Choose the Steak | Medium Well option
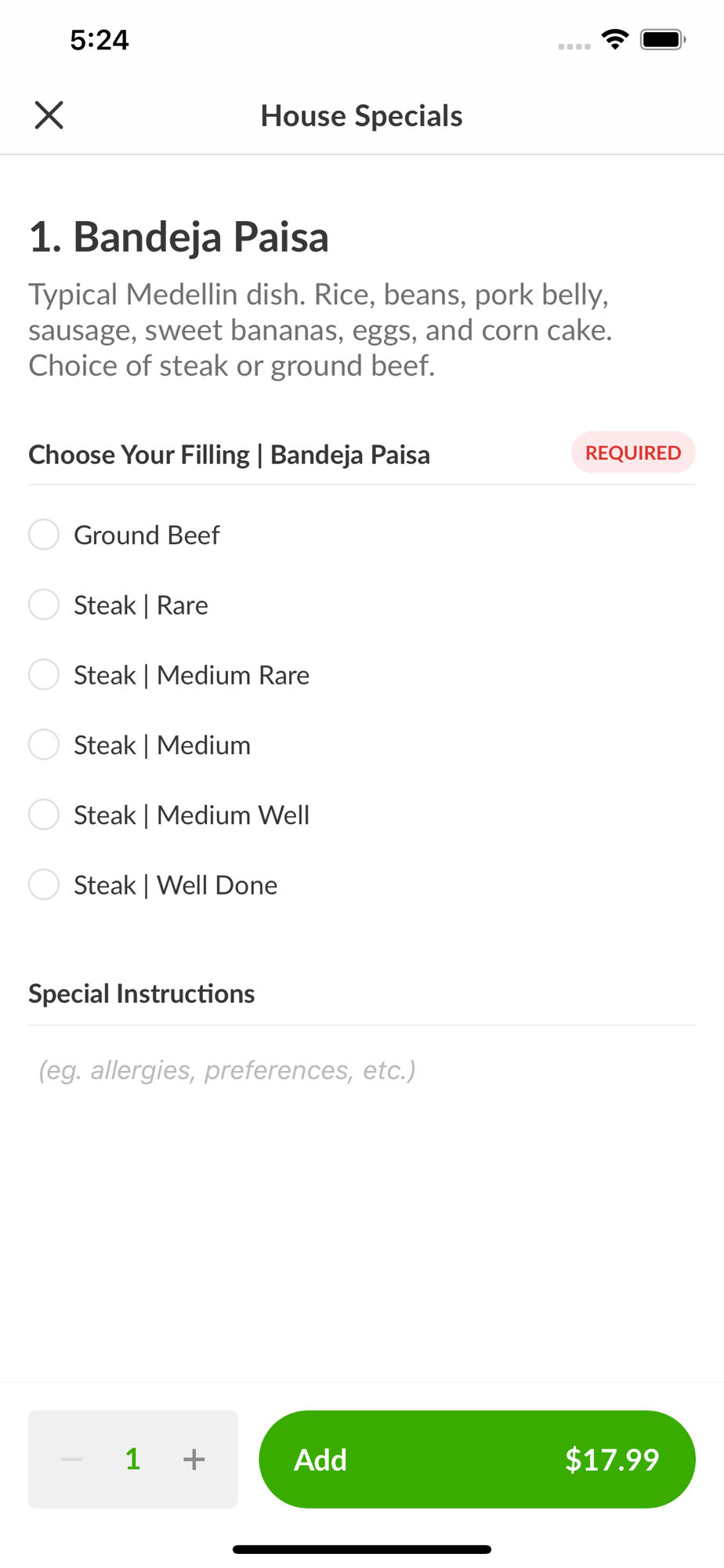724x1568 pixels. tap(44, 815)
